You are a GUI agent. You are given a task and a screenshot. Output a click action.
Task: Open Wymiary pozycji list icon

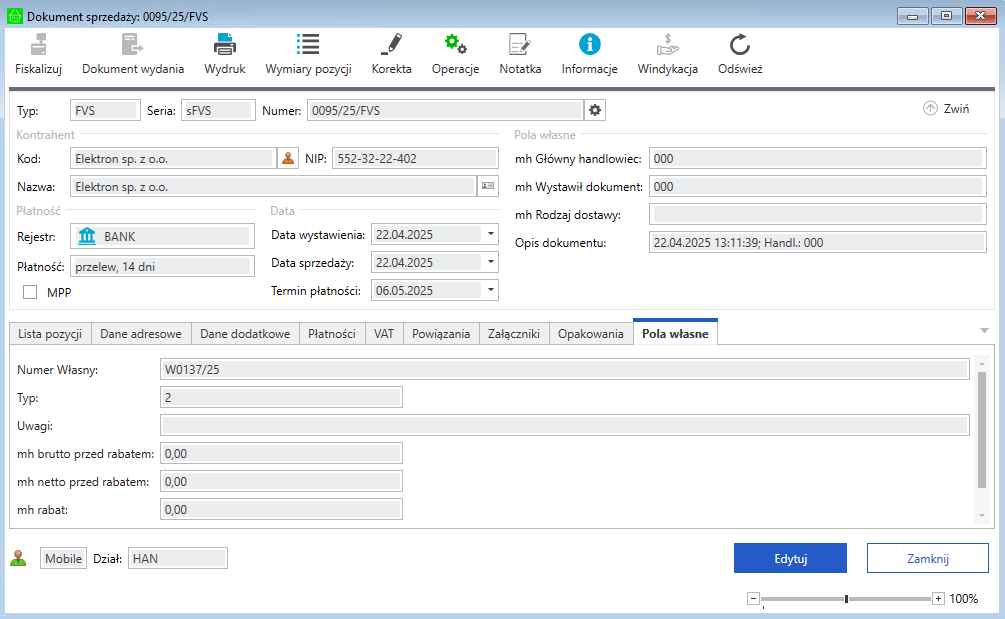pyautogui.click(x=308, y=45)
